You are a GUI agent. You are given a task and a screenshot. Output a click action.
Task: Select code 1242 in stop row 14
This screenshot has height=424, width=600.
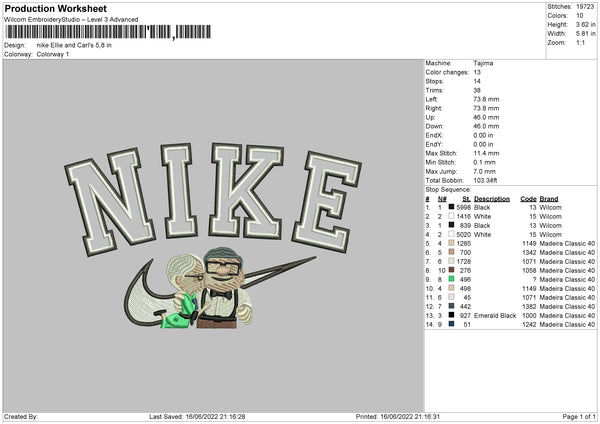tap(530, 325)
